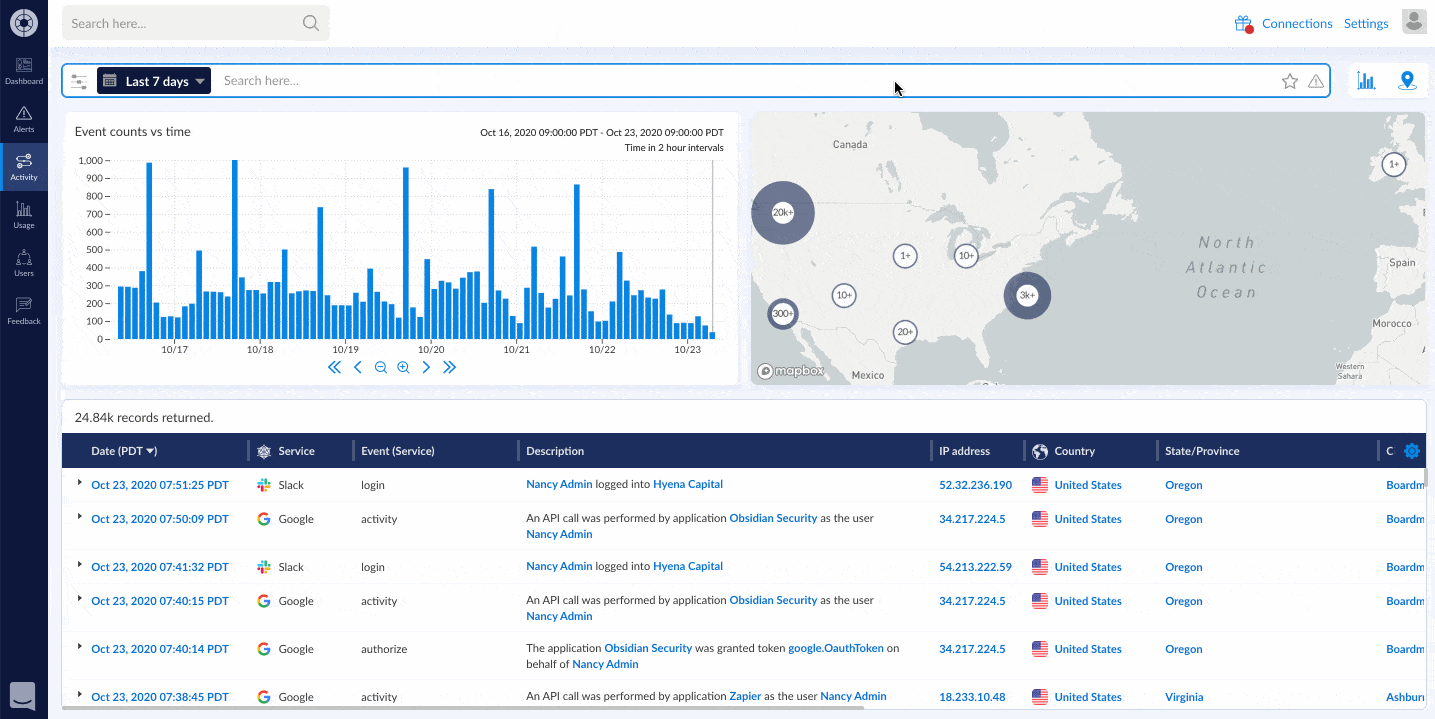This screenshot has height=719, width=1435.
Task: Open Connections from the top menu
Action: click(x=1297, y=23)
